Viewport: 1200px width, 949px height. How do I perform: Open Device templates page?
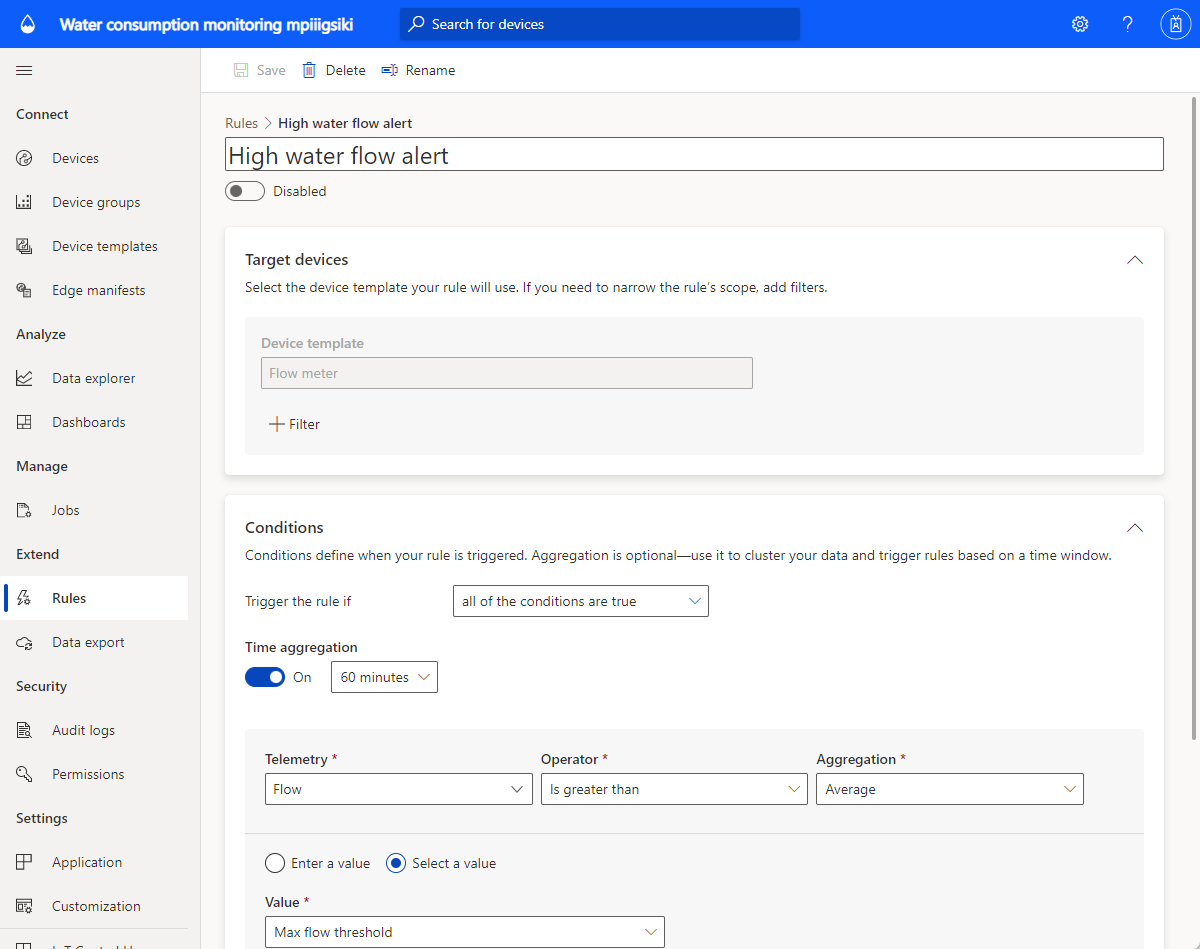pos(105,246)
